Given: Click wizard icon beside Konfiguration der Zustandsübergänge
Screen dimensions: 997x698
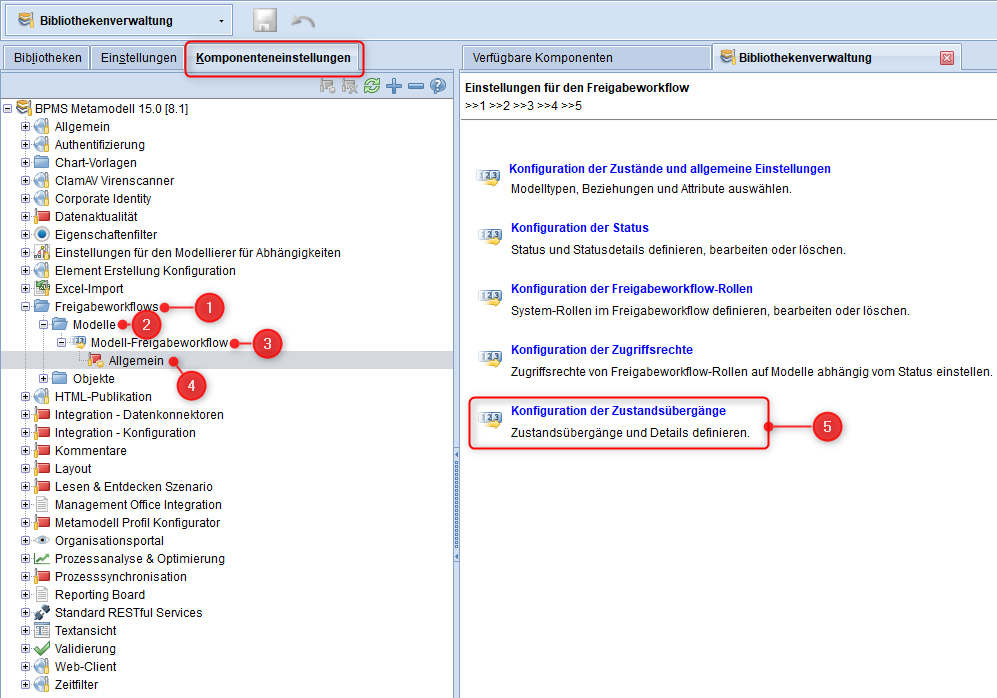Looking at the screenshot, I should [490, 420].
